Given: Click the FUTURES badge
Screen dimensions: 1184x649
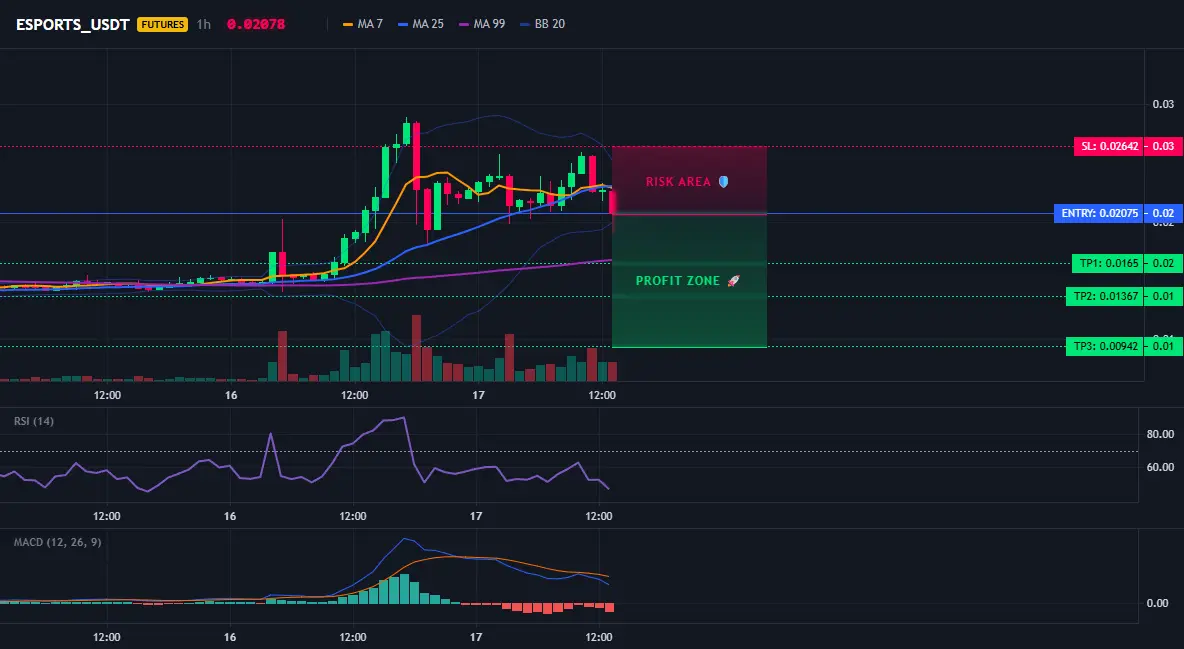Looking at the screenshot, I should pos(162,24).
